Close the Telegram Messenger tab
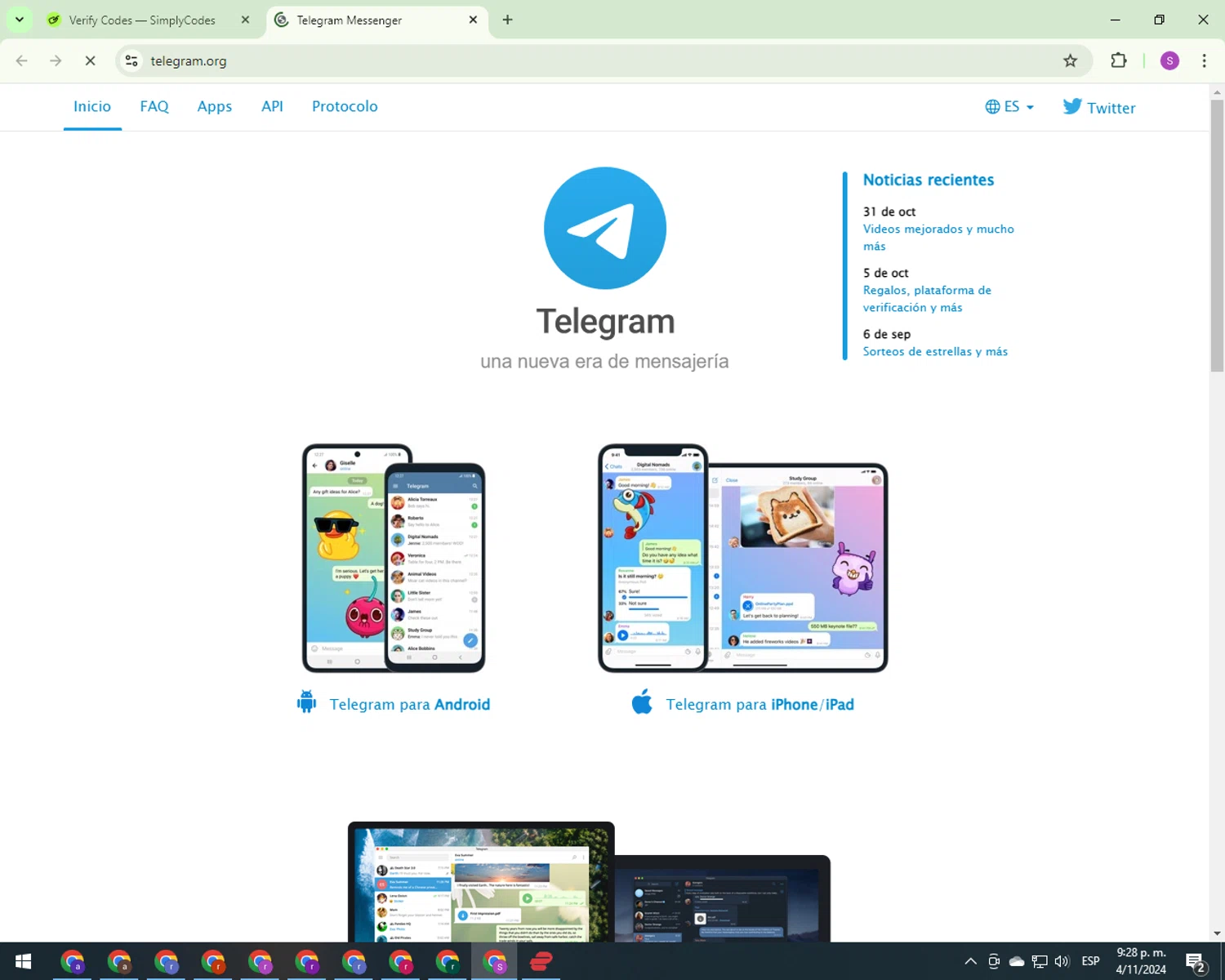Screen dimensions: 1225x980 473,20
